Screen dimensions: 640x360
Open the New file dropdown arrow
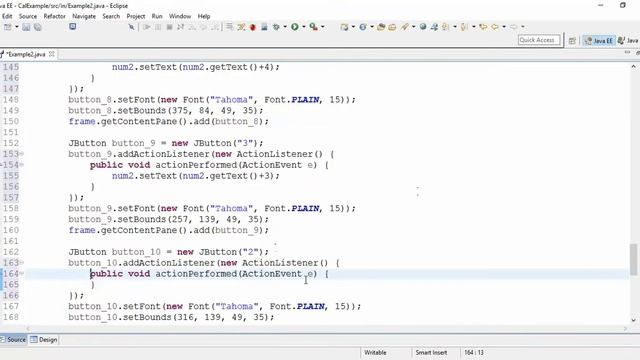[17, 27]
